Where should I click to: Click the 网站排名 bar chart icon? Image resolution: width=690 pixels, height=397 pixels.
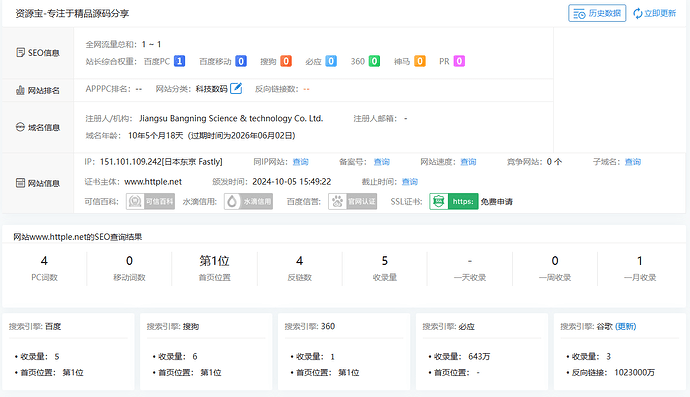pyautogui.click(x=20, y=90)
